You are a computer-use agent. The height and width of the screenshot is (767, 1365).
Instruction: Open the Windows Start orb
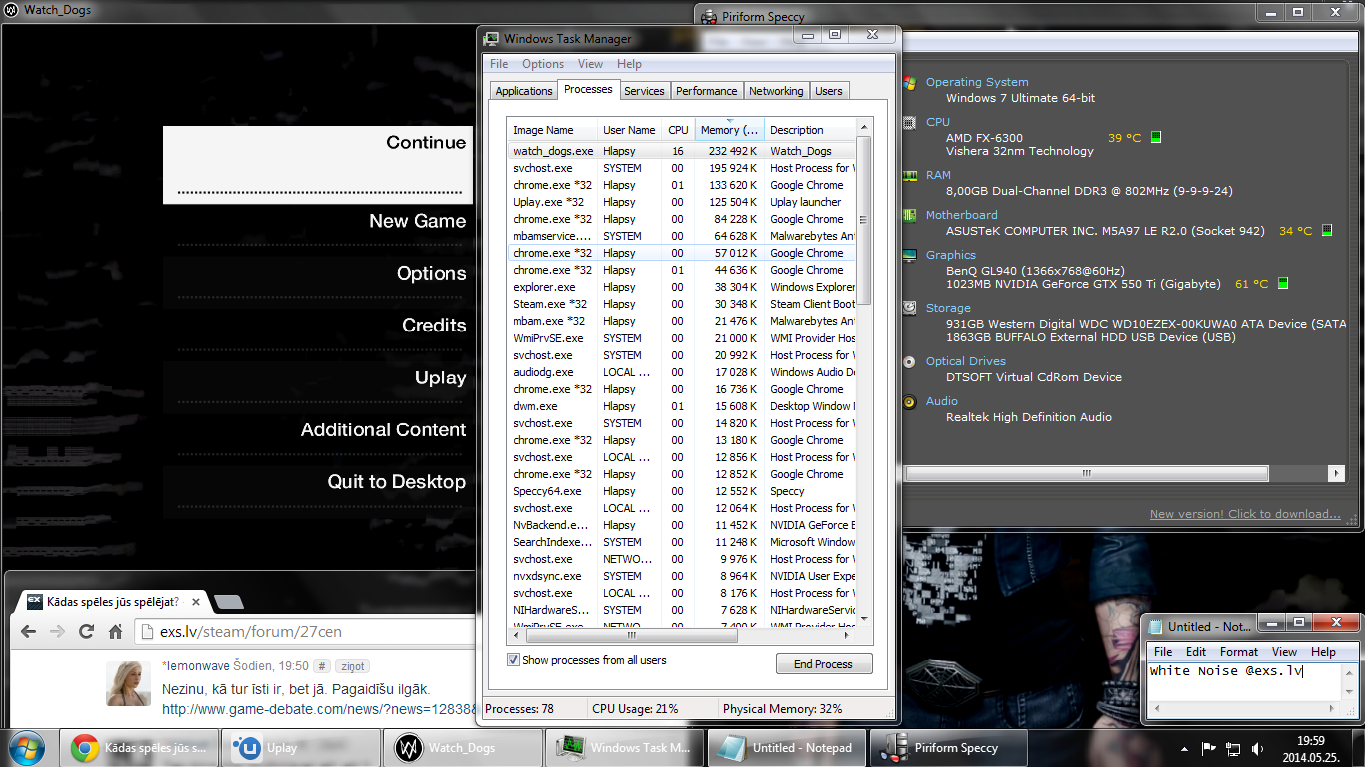pyautogui.click(x=27, y=748)
